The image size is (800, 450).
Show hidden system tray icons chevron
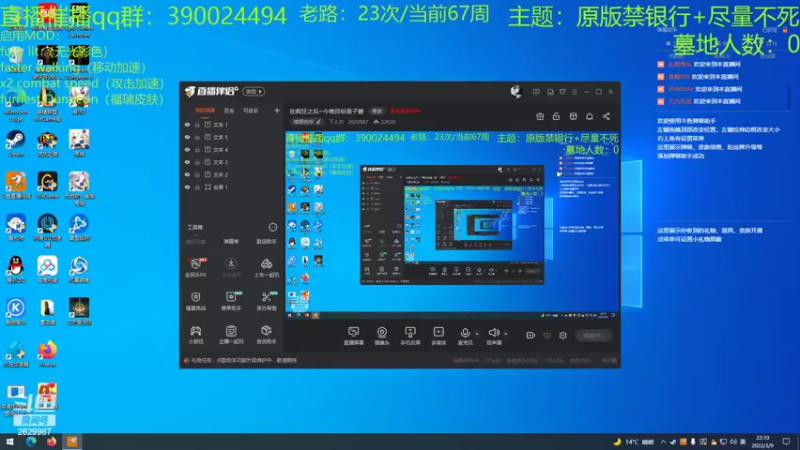pos(663,441)
